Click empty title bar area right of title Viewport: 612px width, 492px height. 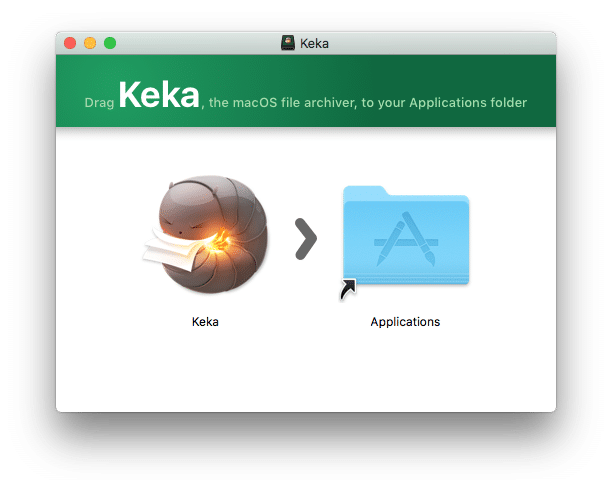click(x=450, y=43)
